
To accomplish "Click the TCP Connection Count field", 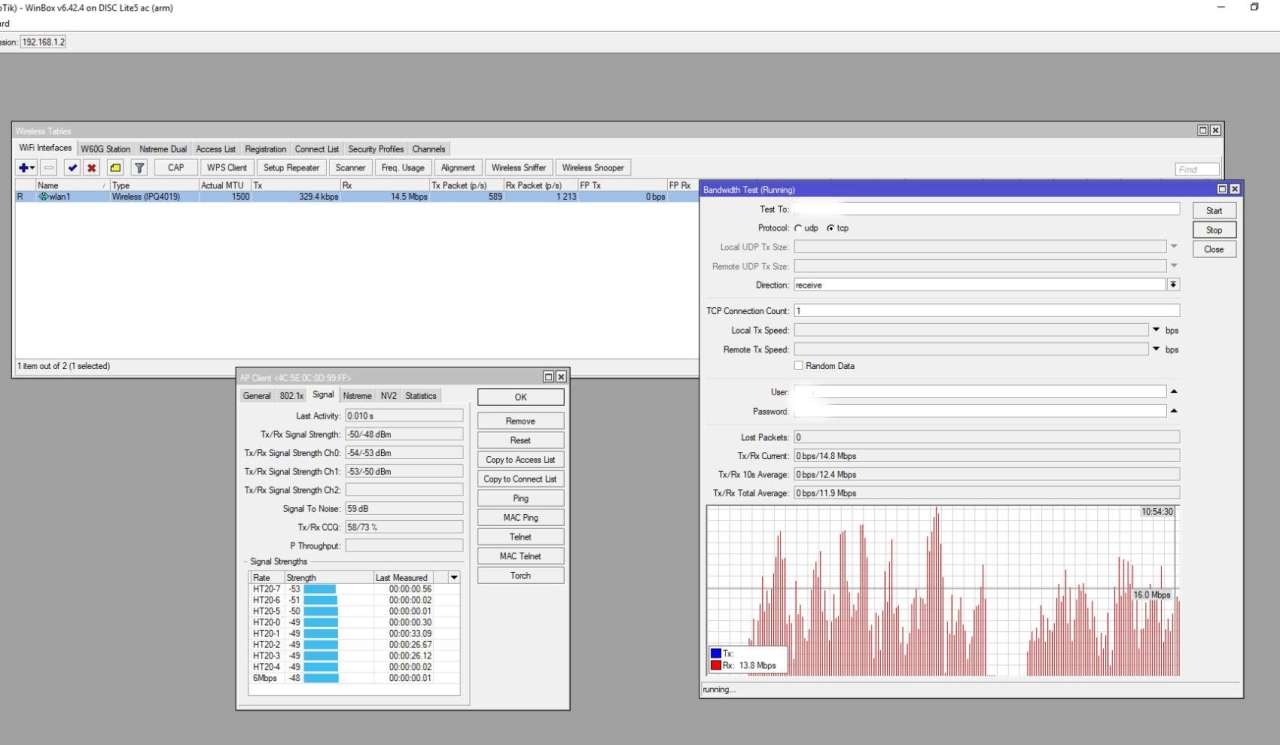I will [x=986, y=311].
